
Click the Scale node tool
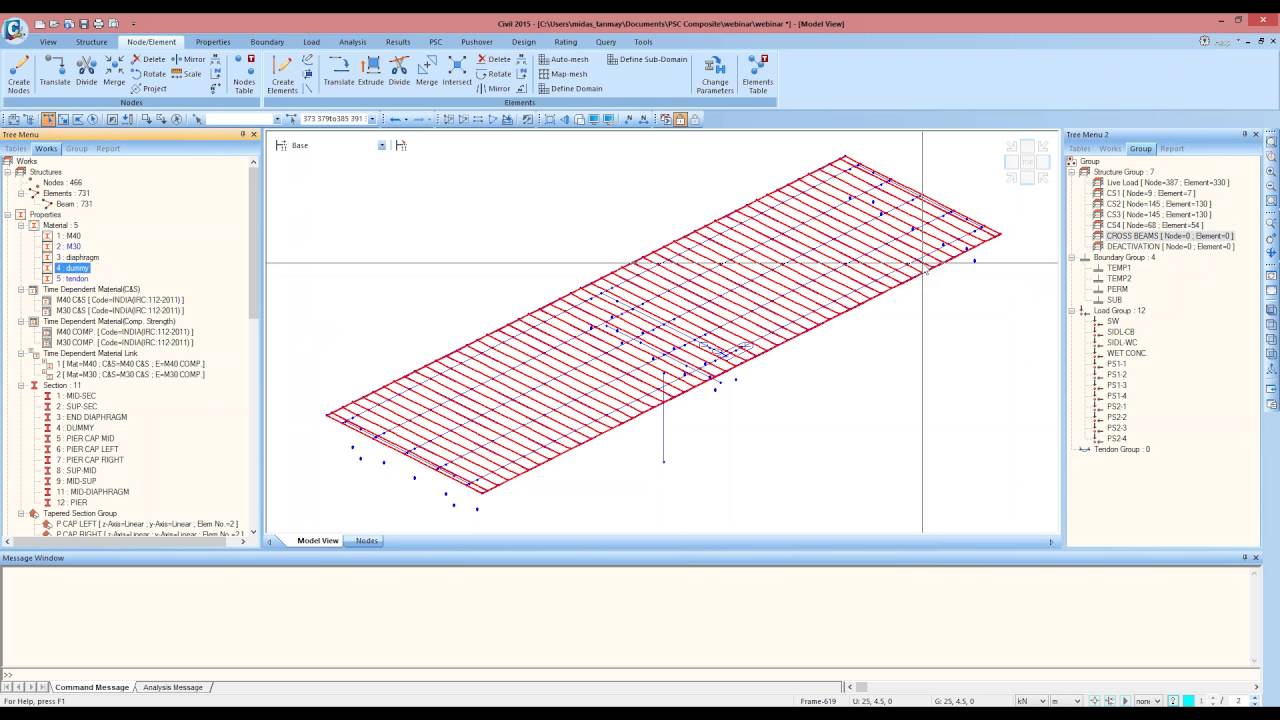point(187,74)
